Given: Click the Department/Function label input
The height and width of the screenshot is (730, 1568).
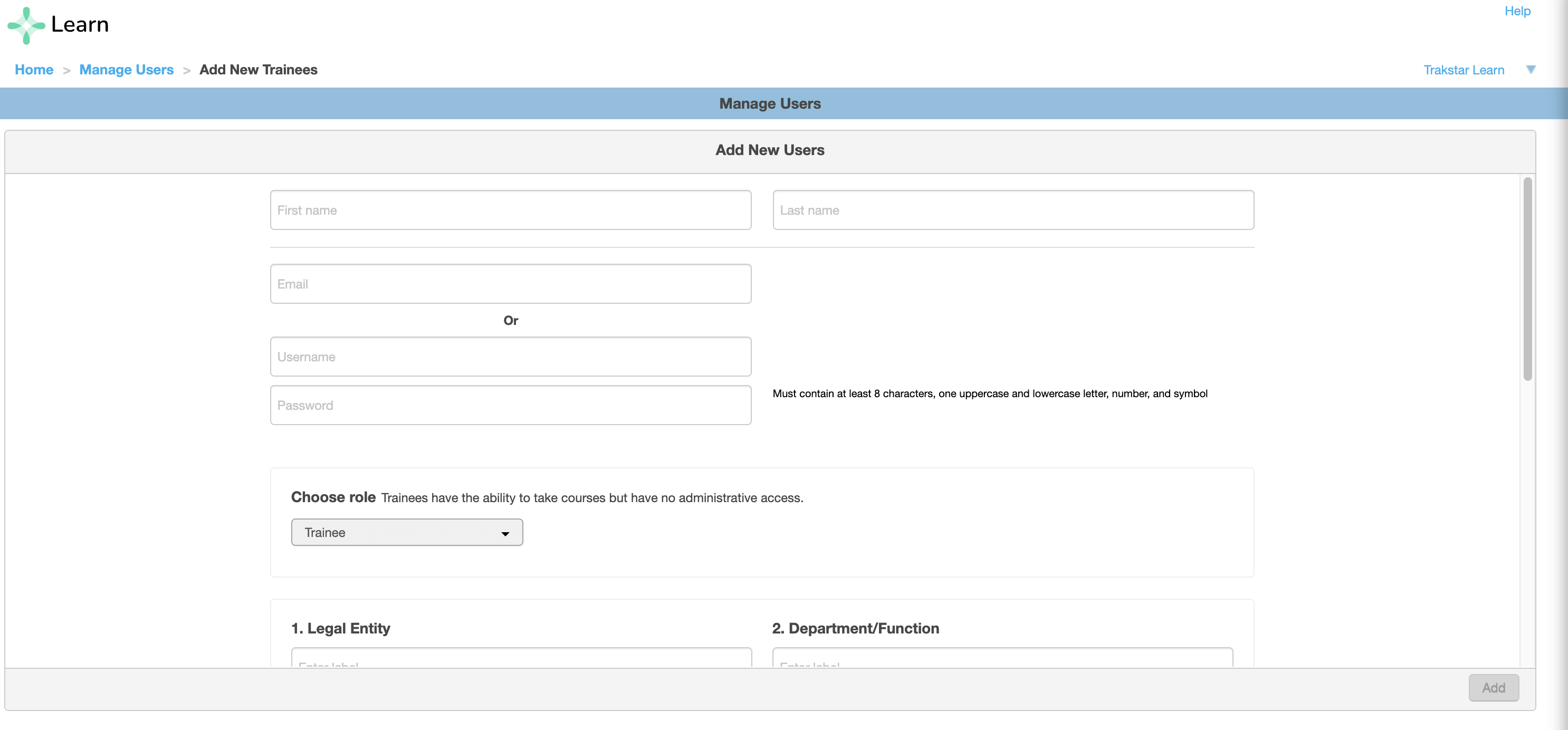Looking at the screenshot, I should (1002, 658).
